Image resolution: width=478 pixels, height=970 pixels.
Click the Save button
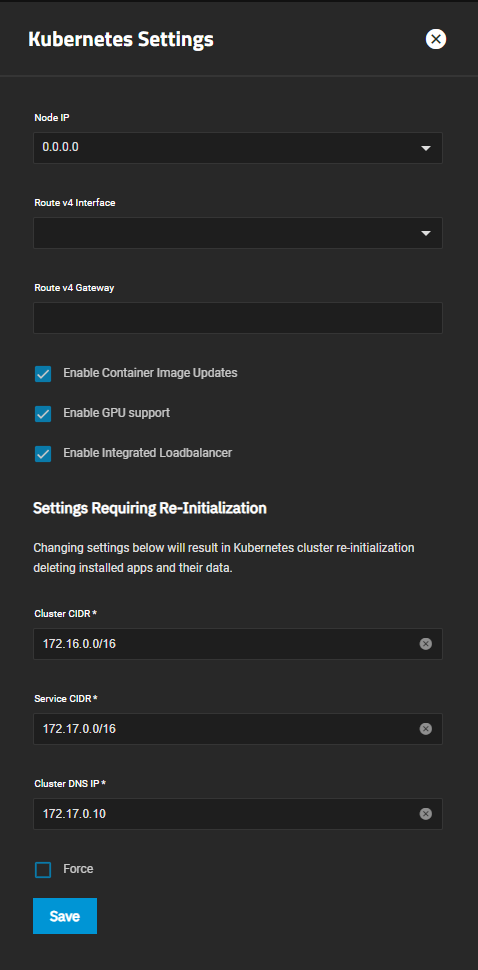click(65, 916)
